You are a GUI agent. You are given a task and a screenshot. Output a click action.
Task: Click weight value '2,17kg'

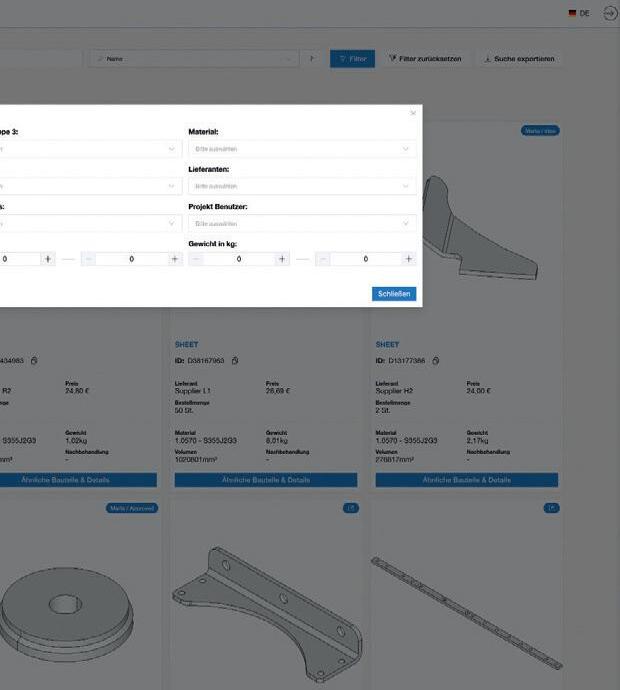[x=477, y=440]
